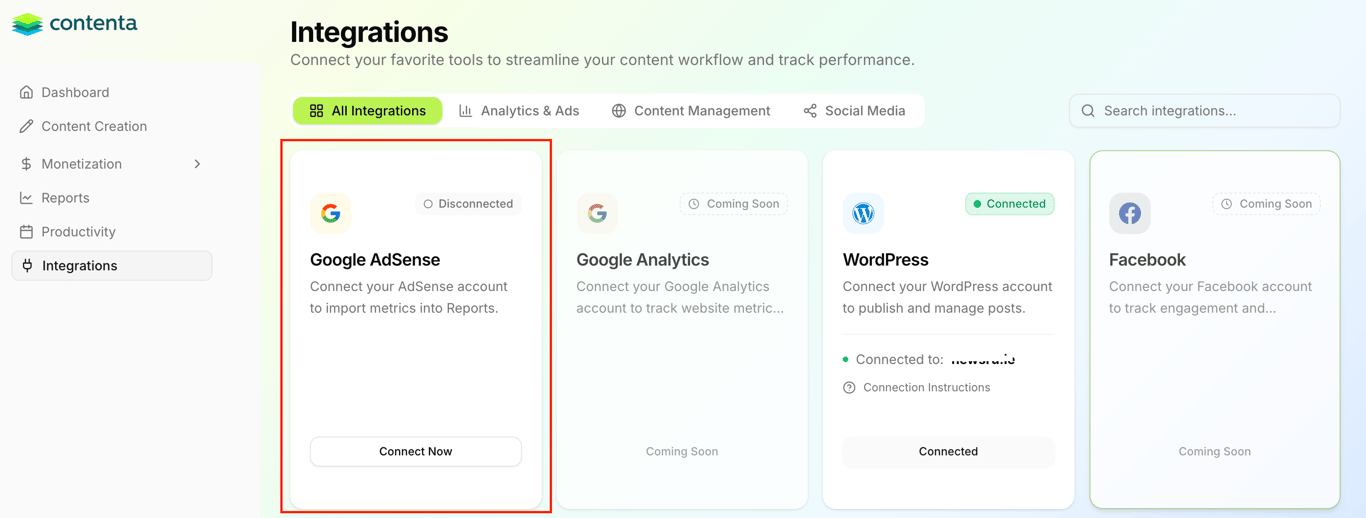The height and width of the screenshot is (518, 1366).
Task: Click the Content Creation pencil icon
Action: [26, 126]
